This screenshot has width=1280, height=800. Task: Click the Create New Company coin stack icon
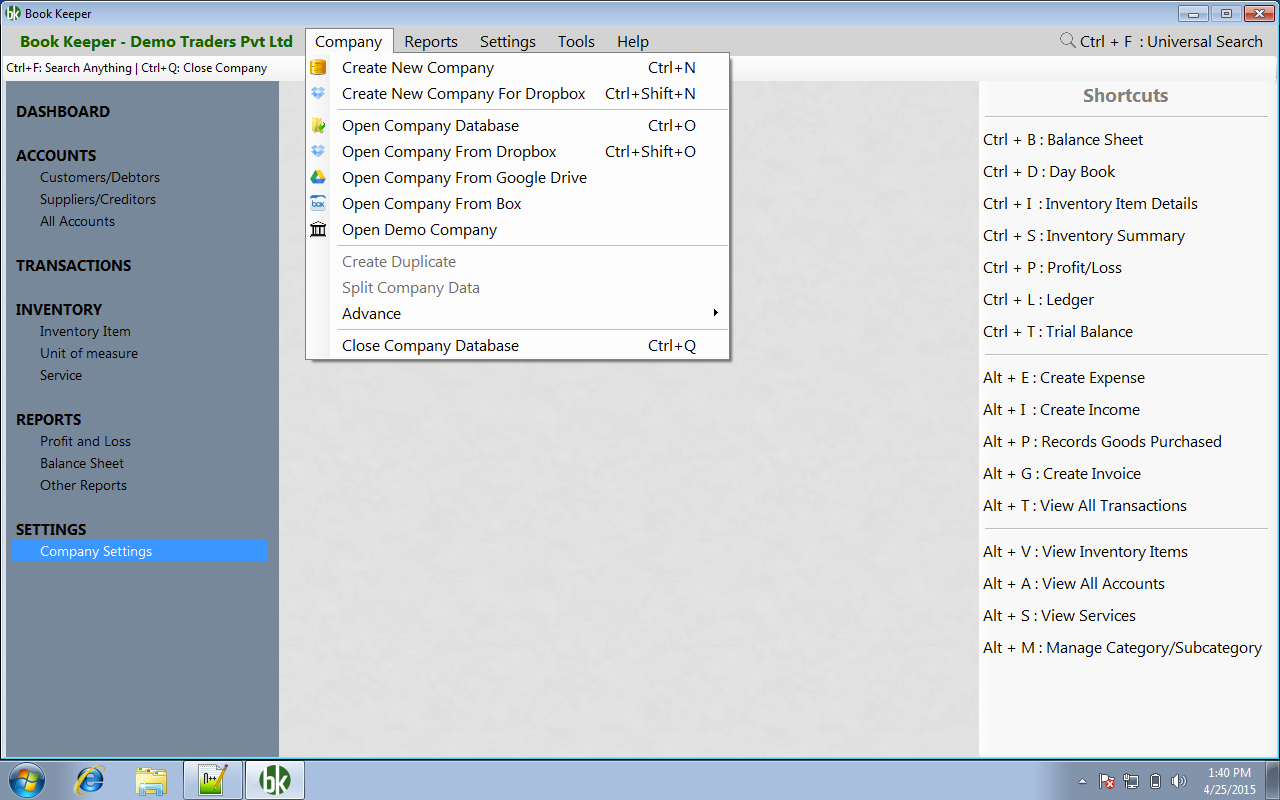[x=318, y=68]
